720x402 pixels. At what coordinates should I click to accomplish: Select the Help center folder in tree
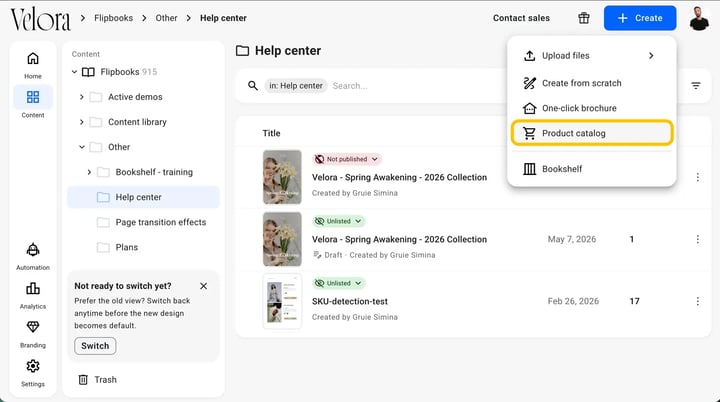143,197
